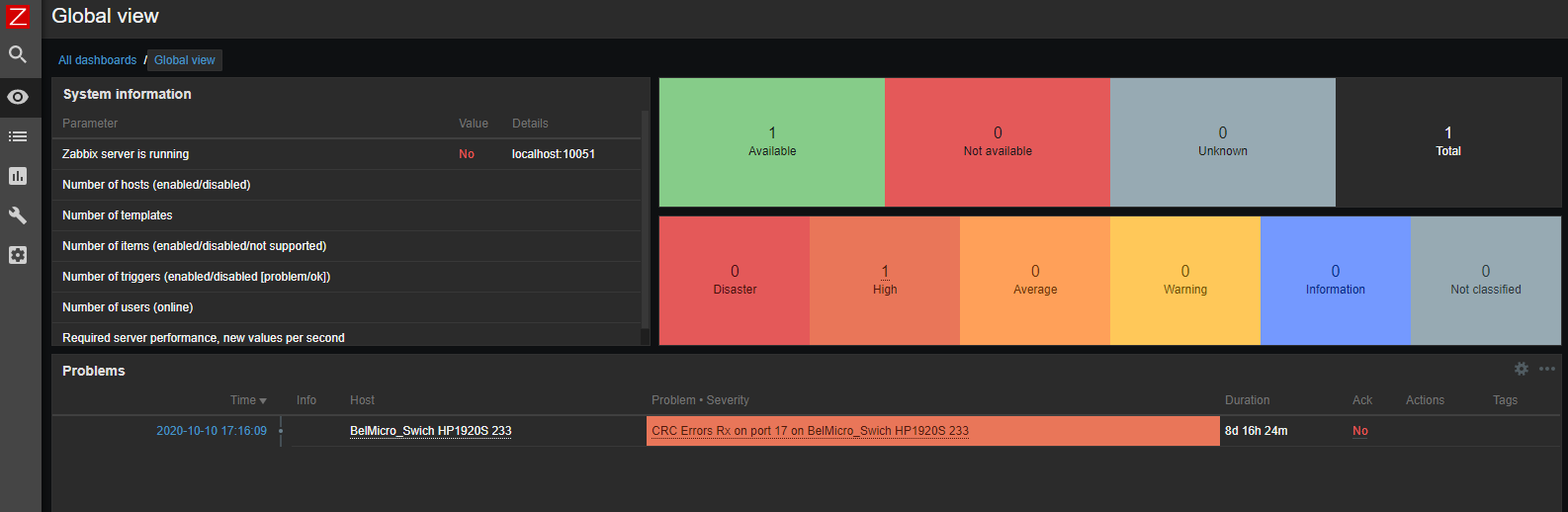Click the Ack column header
Screen dimensions: 1568x512
click(x=1362, y=400)
